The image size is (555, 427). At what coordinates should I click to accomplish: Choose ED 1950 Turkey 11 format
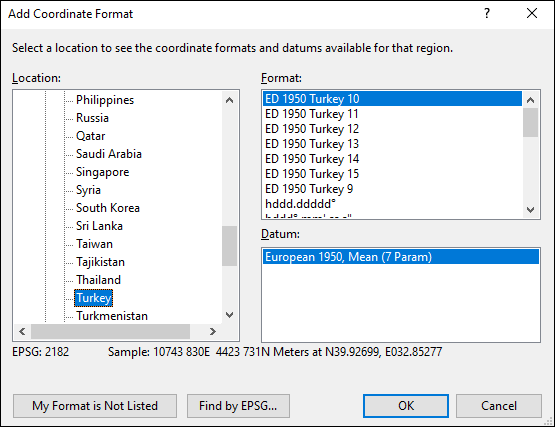(x=392, y=114)
